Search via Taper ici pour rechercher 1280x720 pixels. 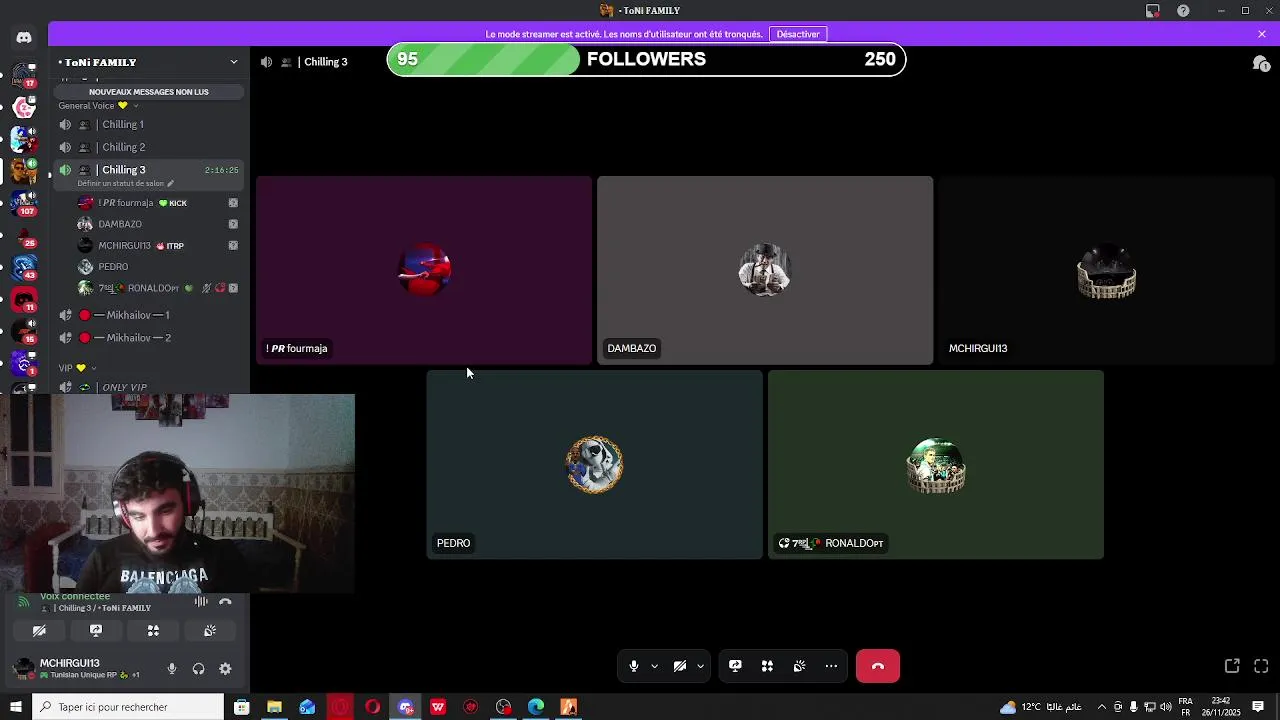point(128,707)
